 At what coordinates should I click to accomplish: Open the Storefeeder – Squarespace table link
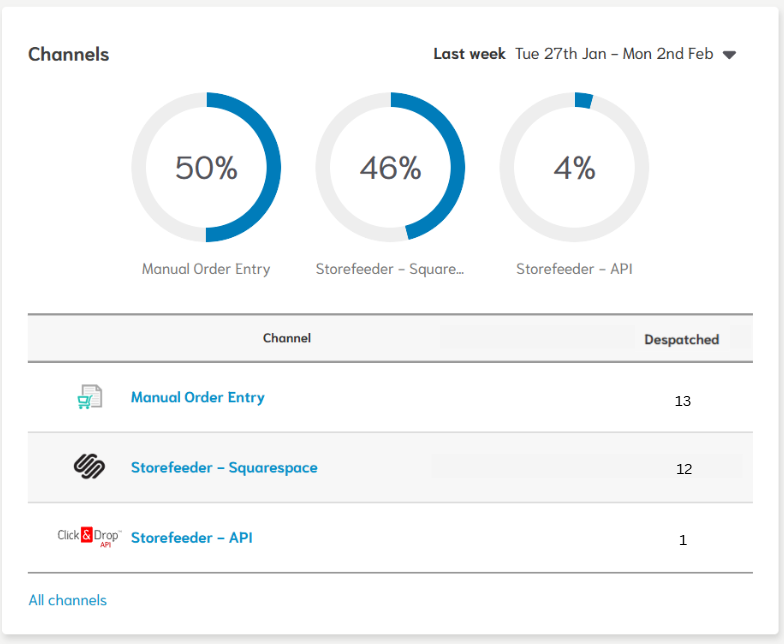coord(224,467)
